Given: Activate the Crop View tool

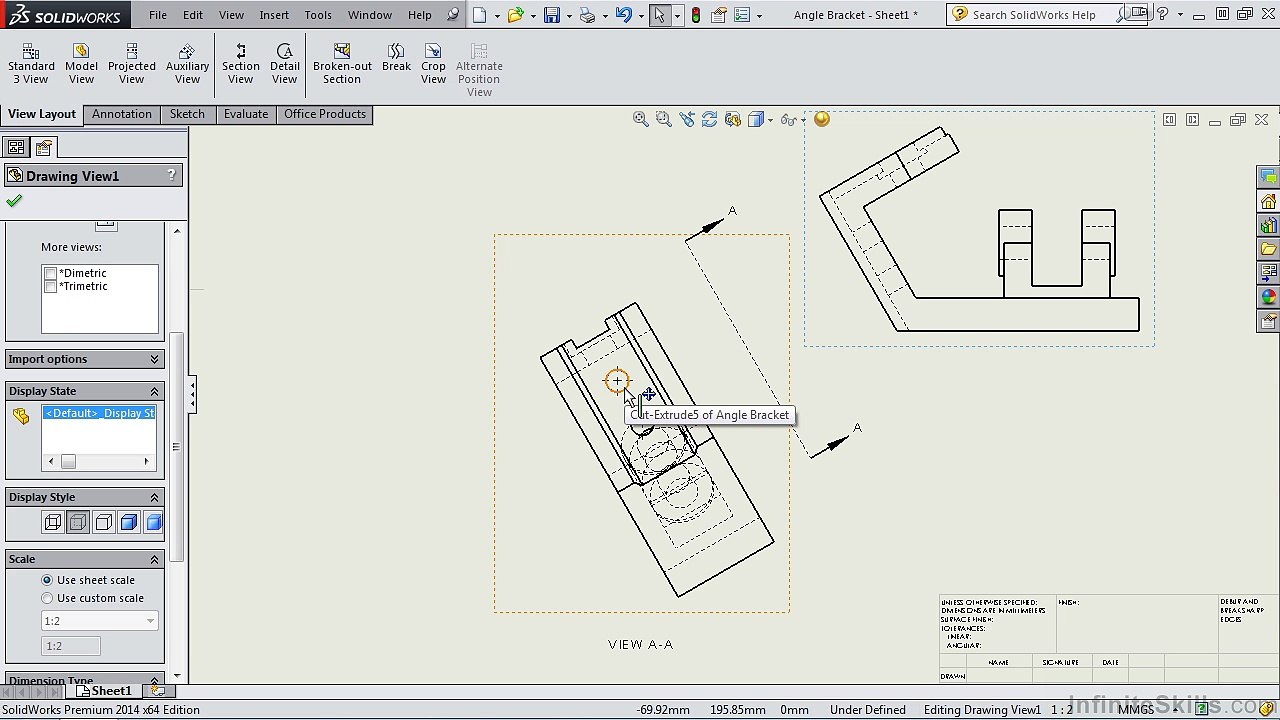Looking at the screenshot, I should (433, 64).
